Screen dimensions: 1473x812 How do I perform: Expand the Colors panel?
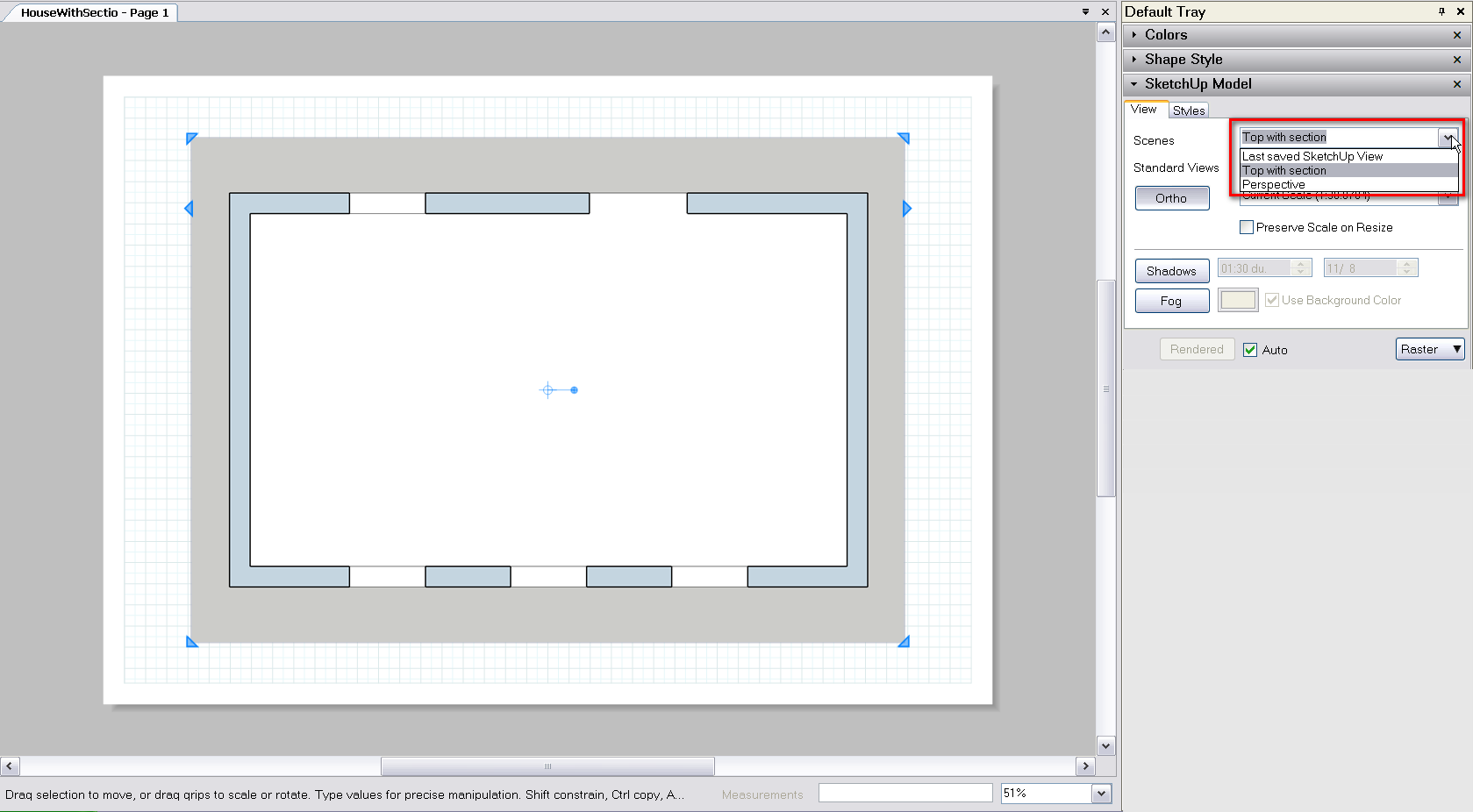[1134, 35]
